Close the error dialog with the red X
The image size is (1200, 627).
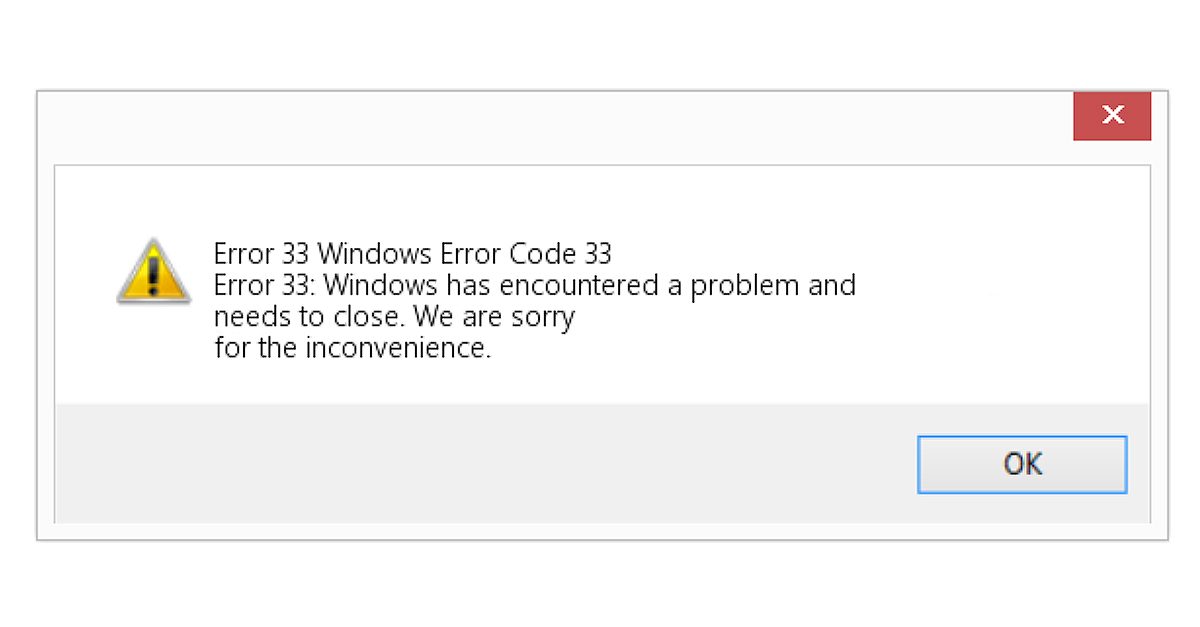point(1112,116)
